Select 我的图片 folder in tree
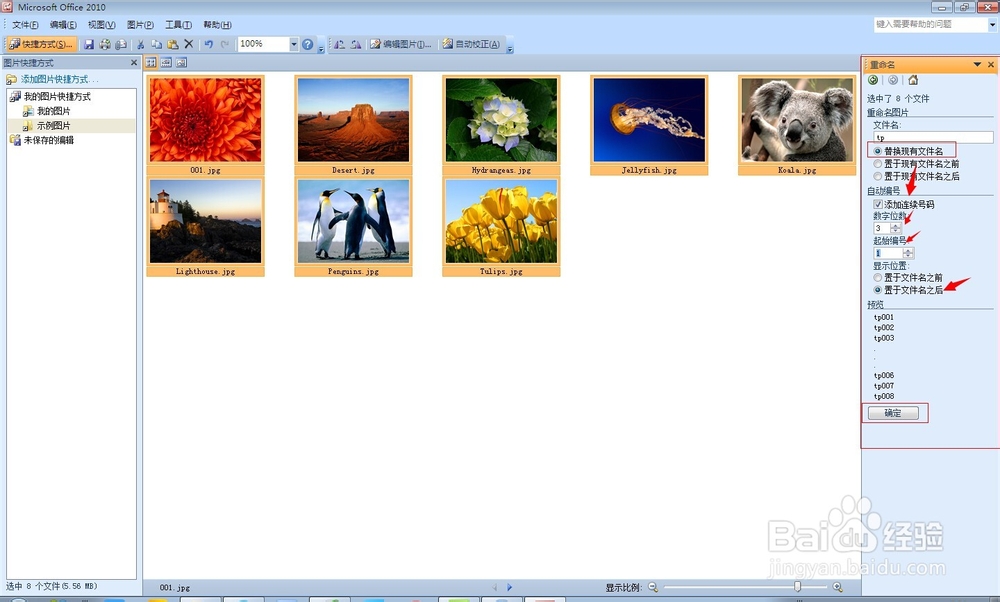 (54, 111)
